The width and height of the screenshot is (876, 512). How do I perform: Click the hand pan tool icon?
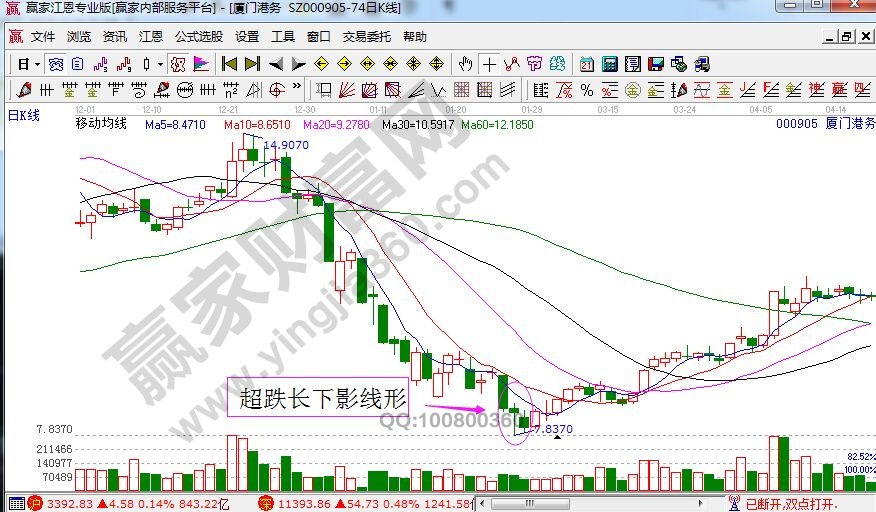pos(465,64)
